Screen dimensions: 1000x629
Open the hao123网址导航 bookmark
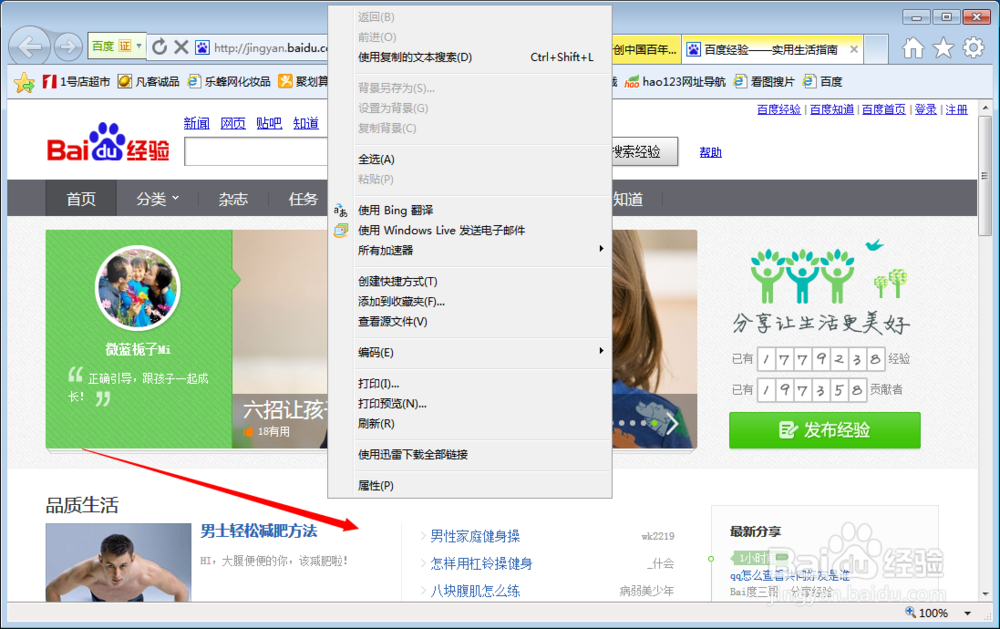[x=675, y=82]
